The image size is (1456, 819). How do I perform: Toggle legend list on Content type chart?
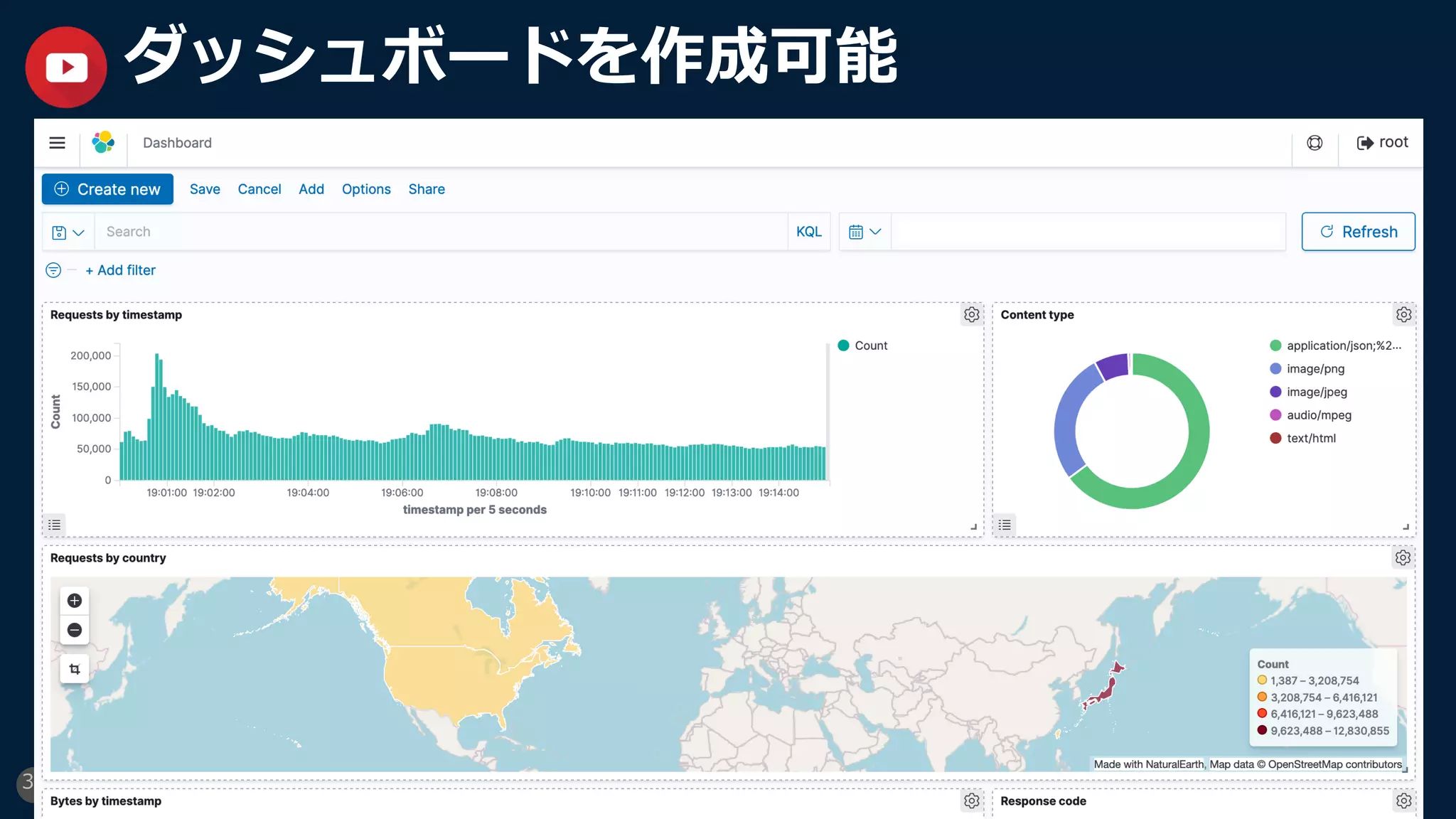(1005, 525)
